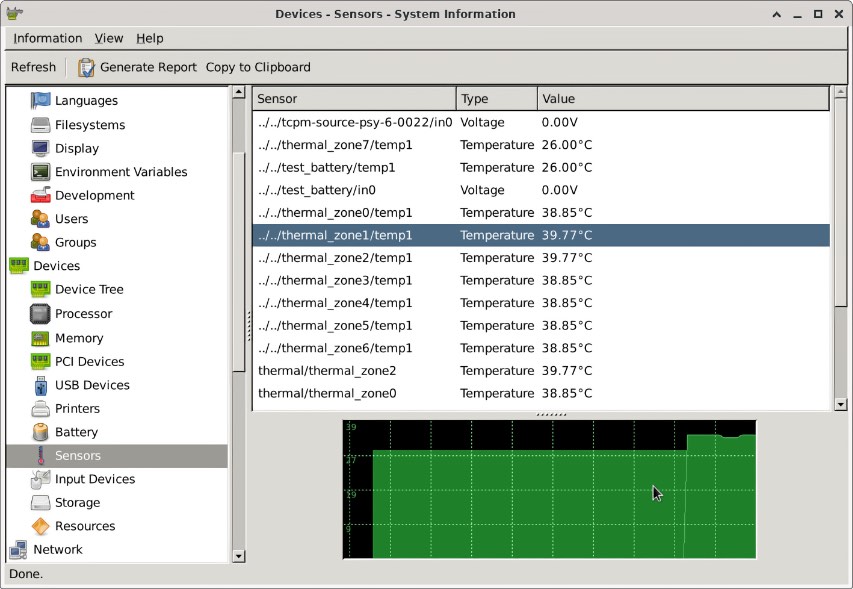This screenshot has height=589, width=853.
Task: Click sensor list scrollbar down arrow
Action: (840, 404)
